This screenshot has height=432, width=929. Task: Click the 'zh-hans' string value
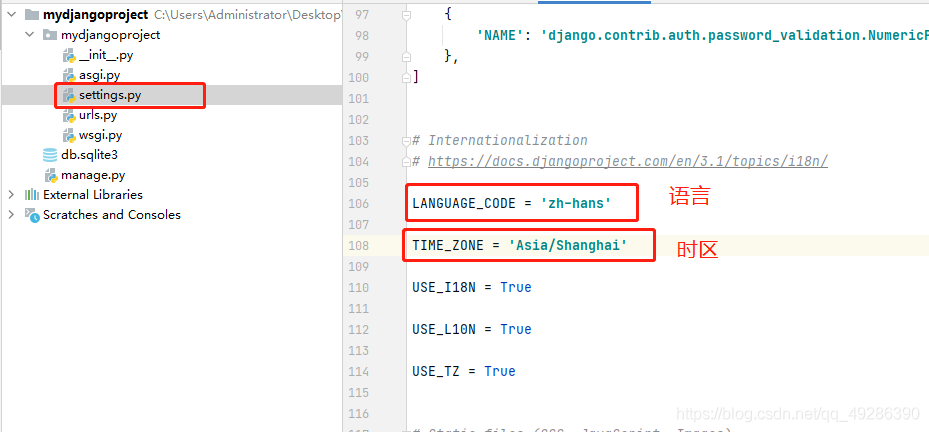click(x=575, y=203)
